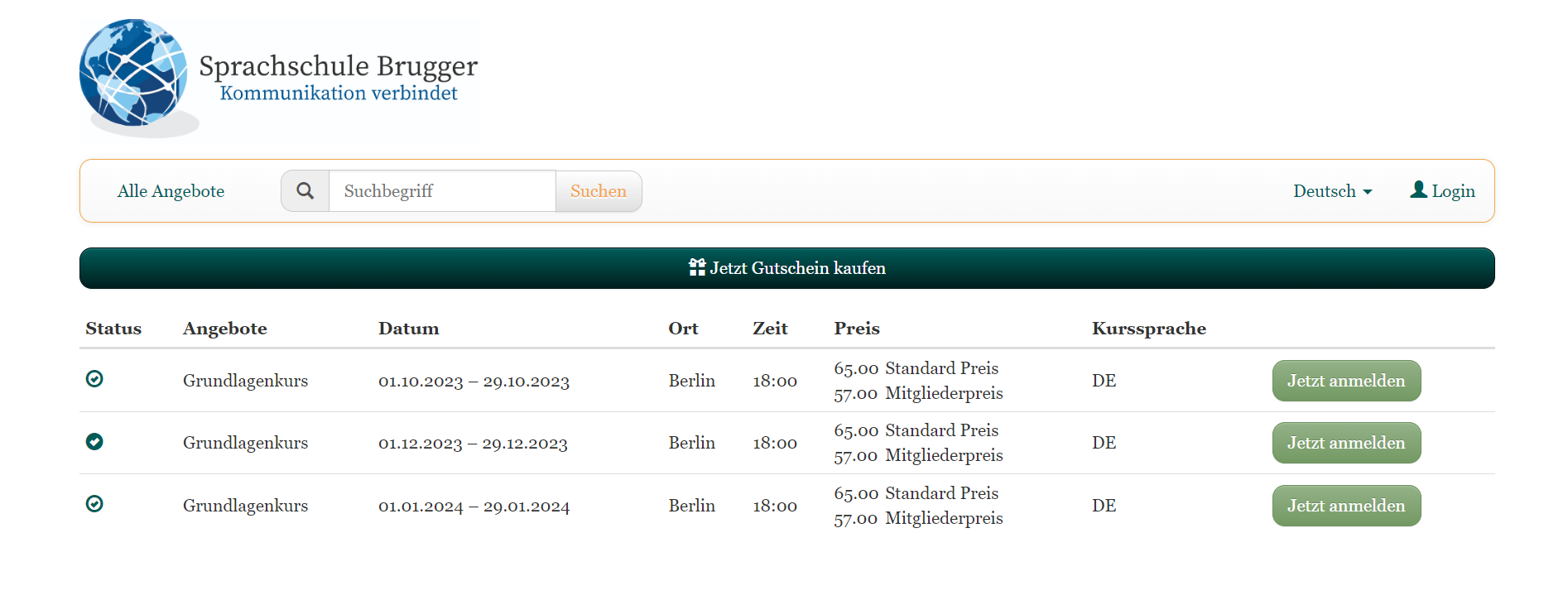
Task: Click the Datum column header
Action: click(408, 329)
